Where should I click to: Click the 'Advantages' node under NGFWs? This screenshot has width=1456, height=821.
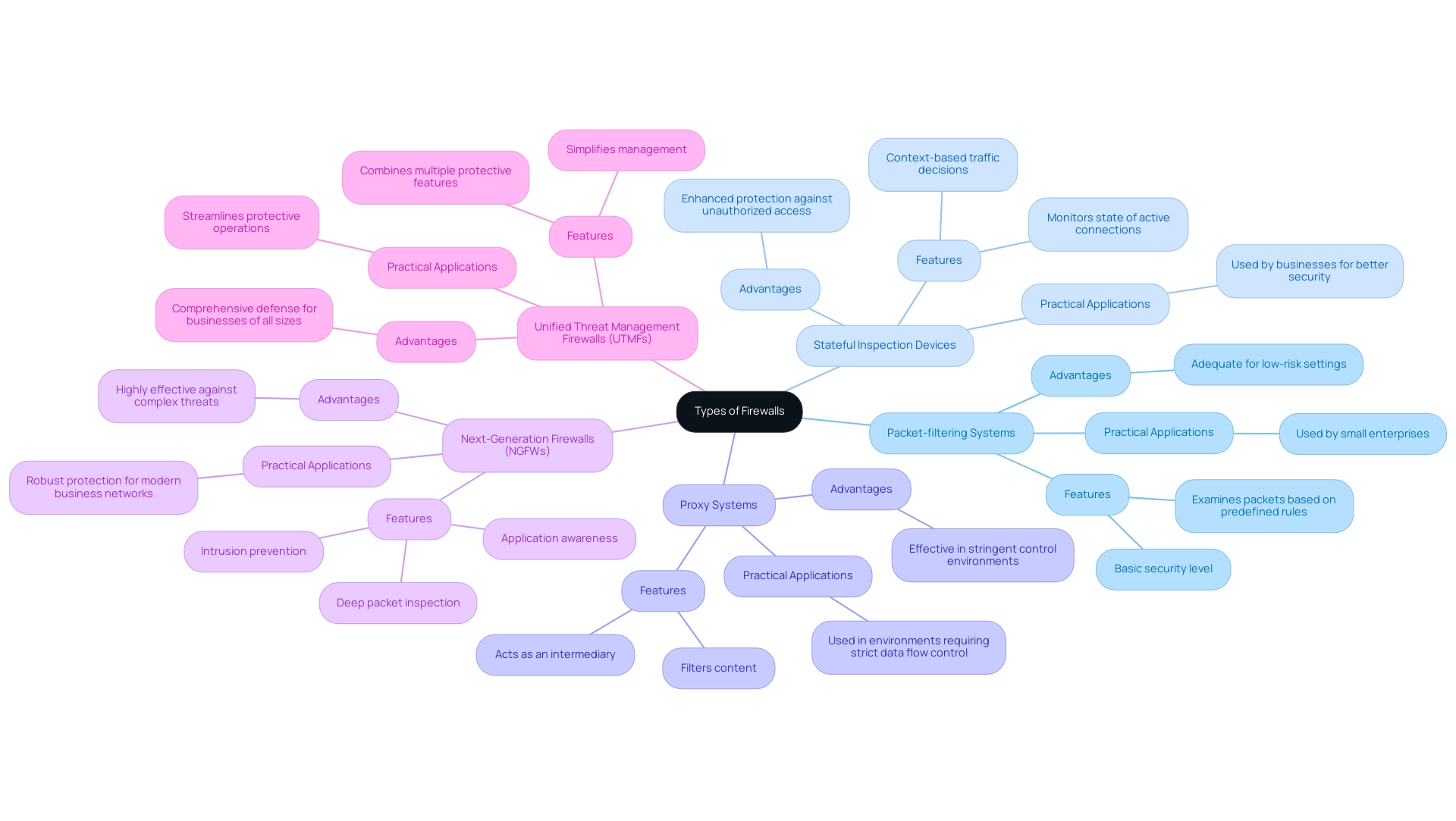click(348, 399)
